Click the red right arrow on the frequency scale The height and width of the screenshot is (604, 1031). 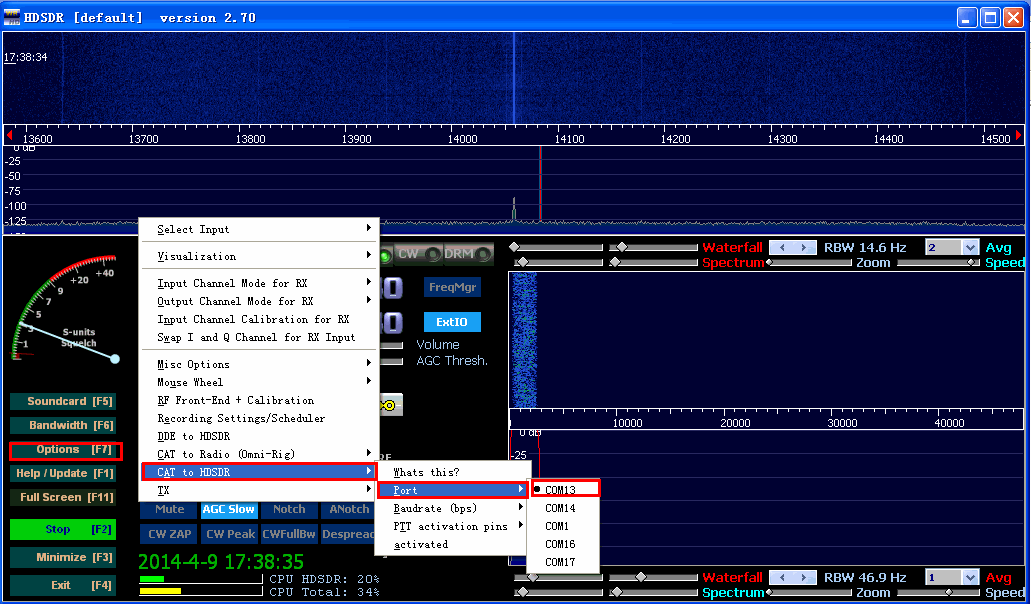click(x=1019, y=135)
